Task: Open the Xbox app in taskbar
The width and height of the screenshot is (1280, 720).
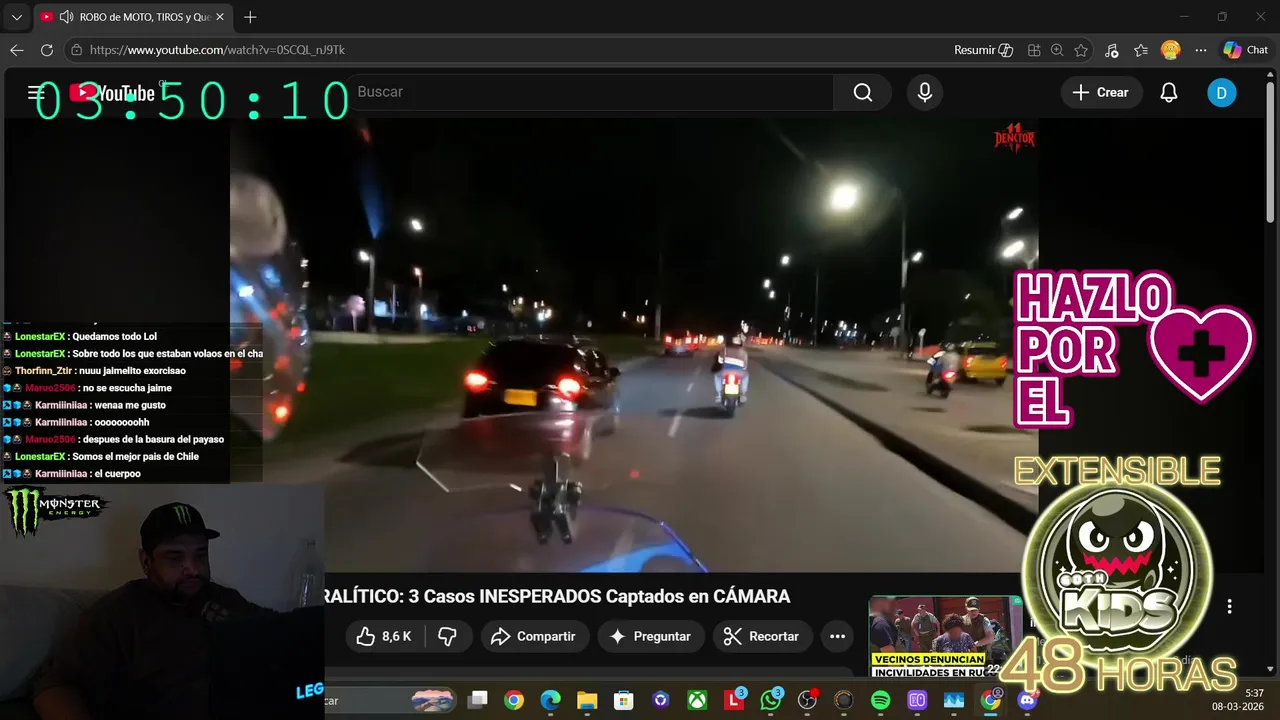Action: point(697,700)
